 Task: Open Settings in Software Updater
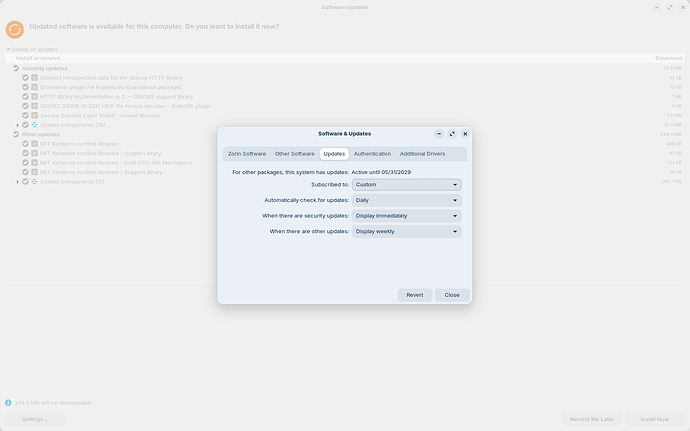[35, 419]
